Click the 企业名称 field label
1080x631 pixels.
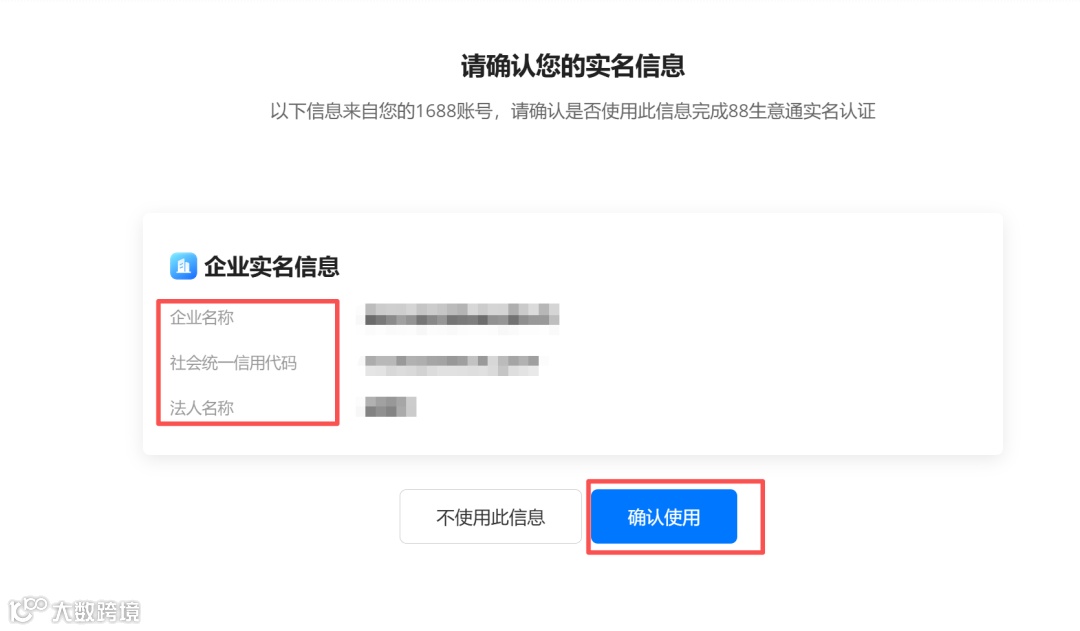202,318
